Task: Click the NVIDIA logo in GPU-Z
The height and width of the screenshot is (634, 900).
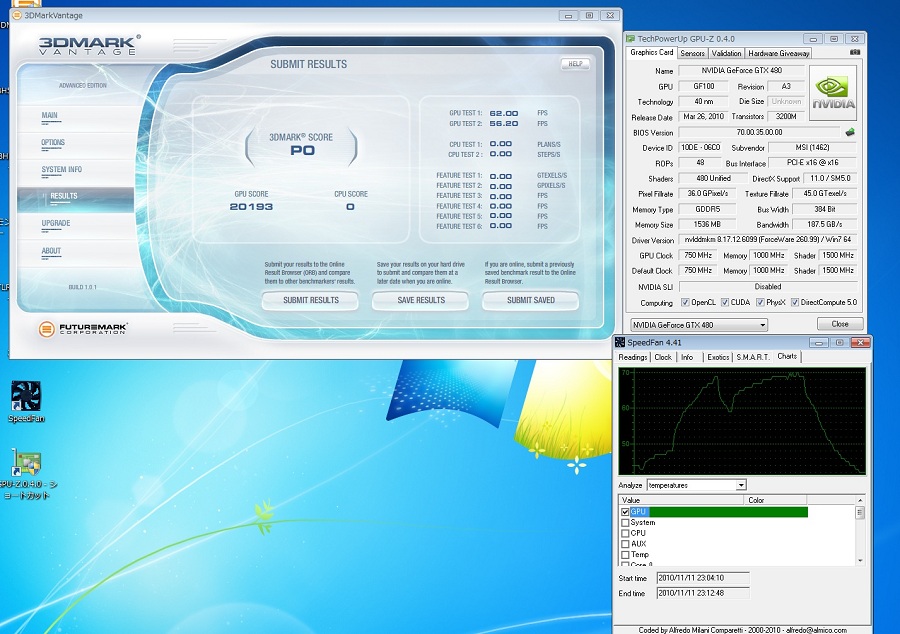Action: (833, 90)
